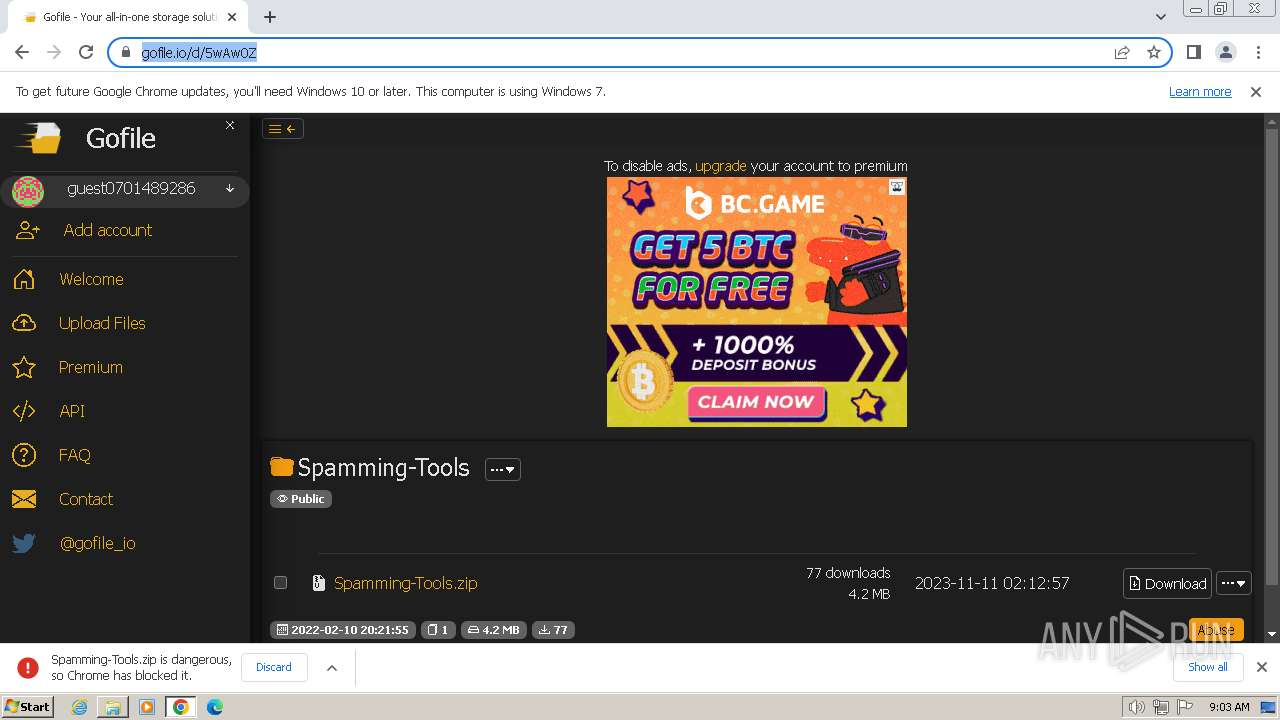
Task: Open the file explorer taskbar icon
Action: pyautogui.click(x=113, y=707)
